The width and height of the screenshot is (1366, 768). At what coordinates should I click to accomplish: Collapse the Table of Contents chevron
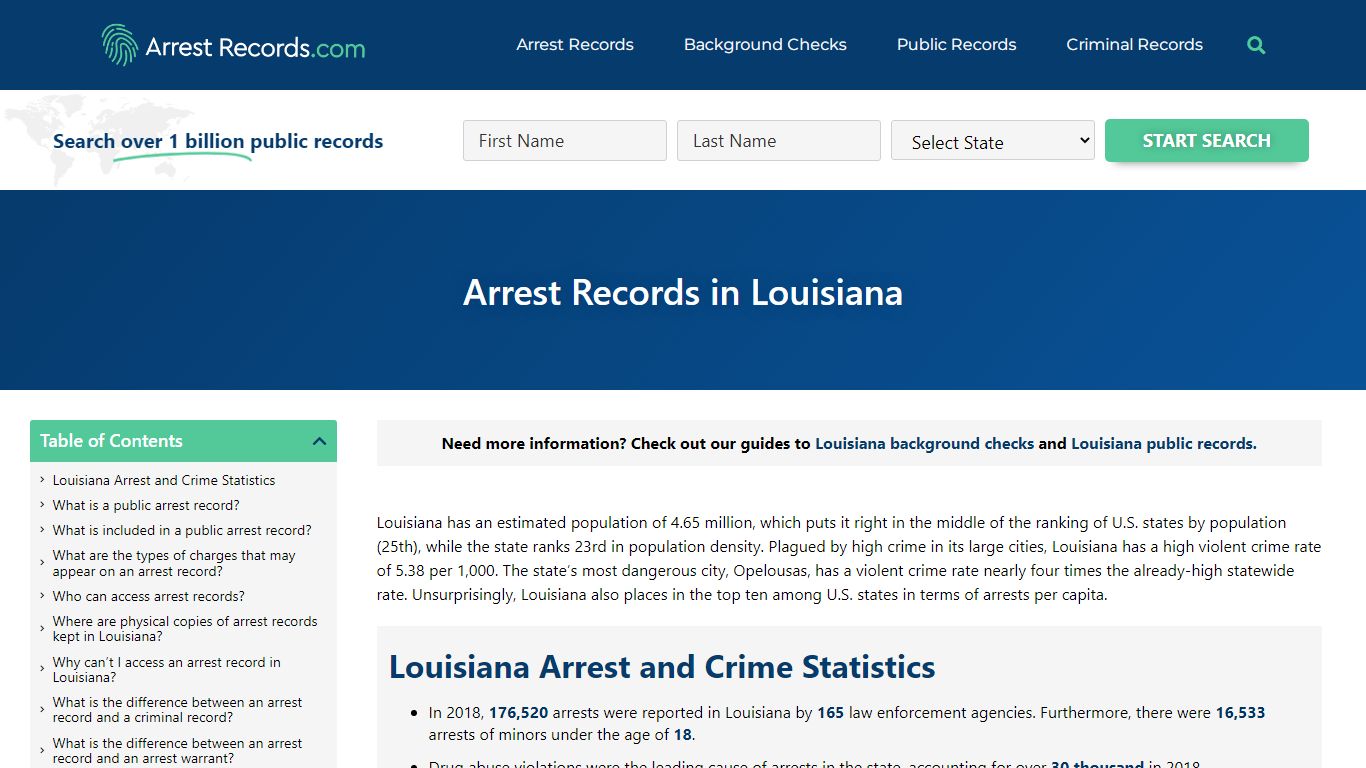coord(319,441)
